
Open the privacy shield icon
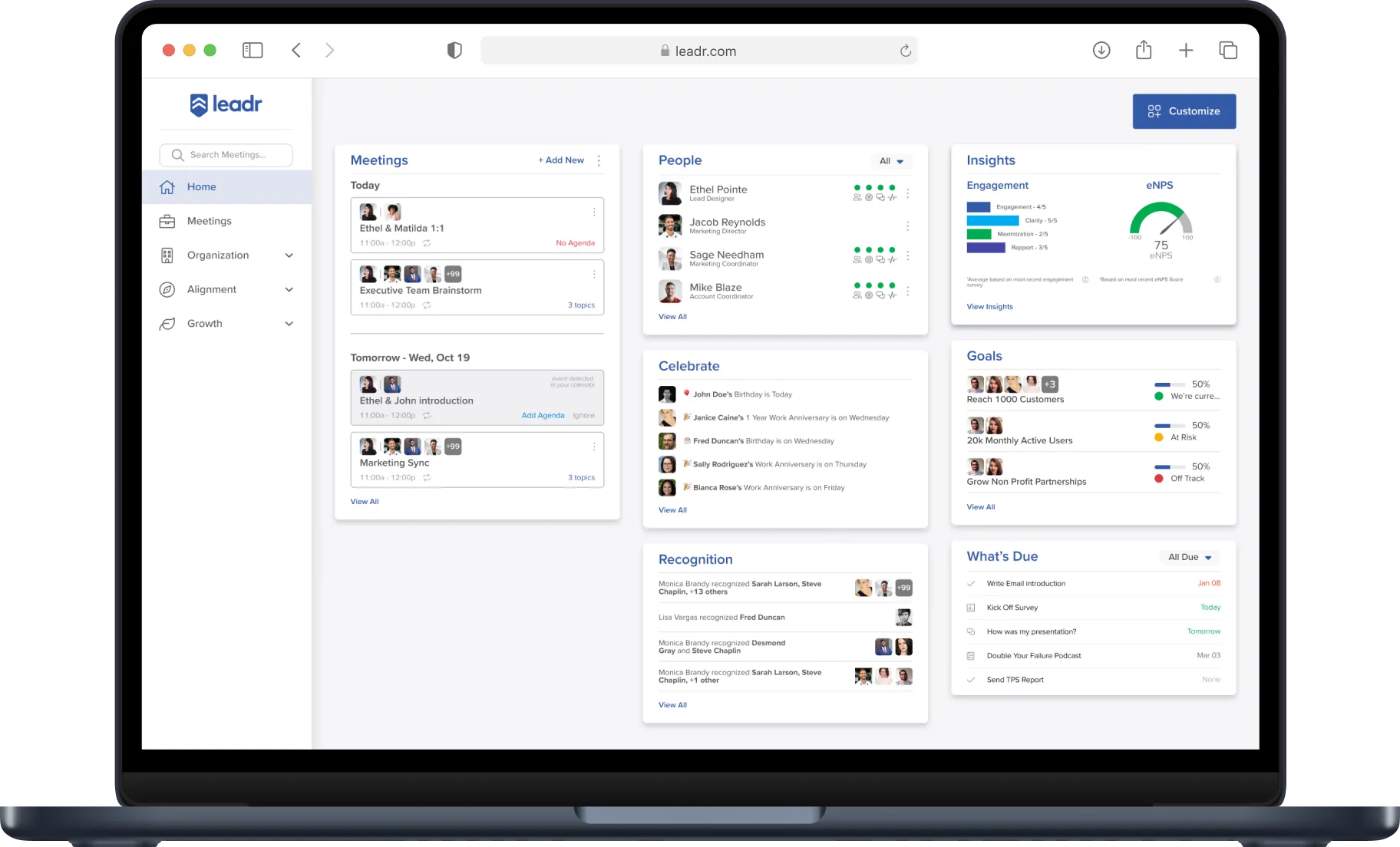pyautogui.click(x=454, y=51)
